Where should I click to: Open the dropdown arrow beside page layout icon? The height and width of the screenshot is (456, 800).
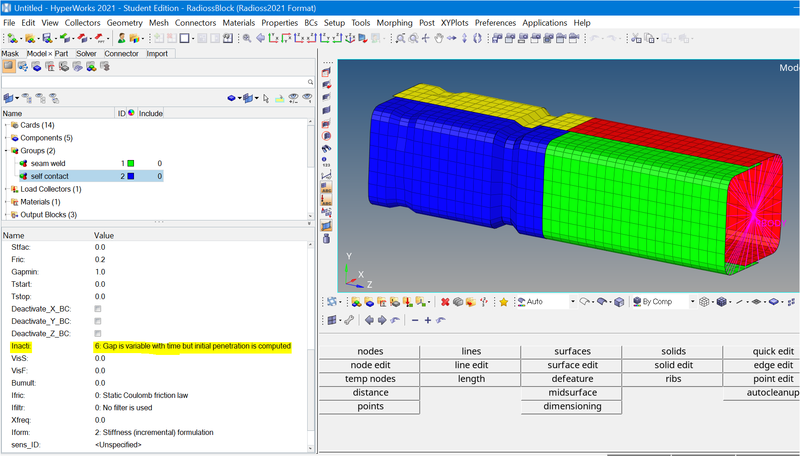pyautogui.click(x=193, y=39)
